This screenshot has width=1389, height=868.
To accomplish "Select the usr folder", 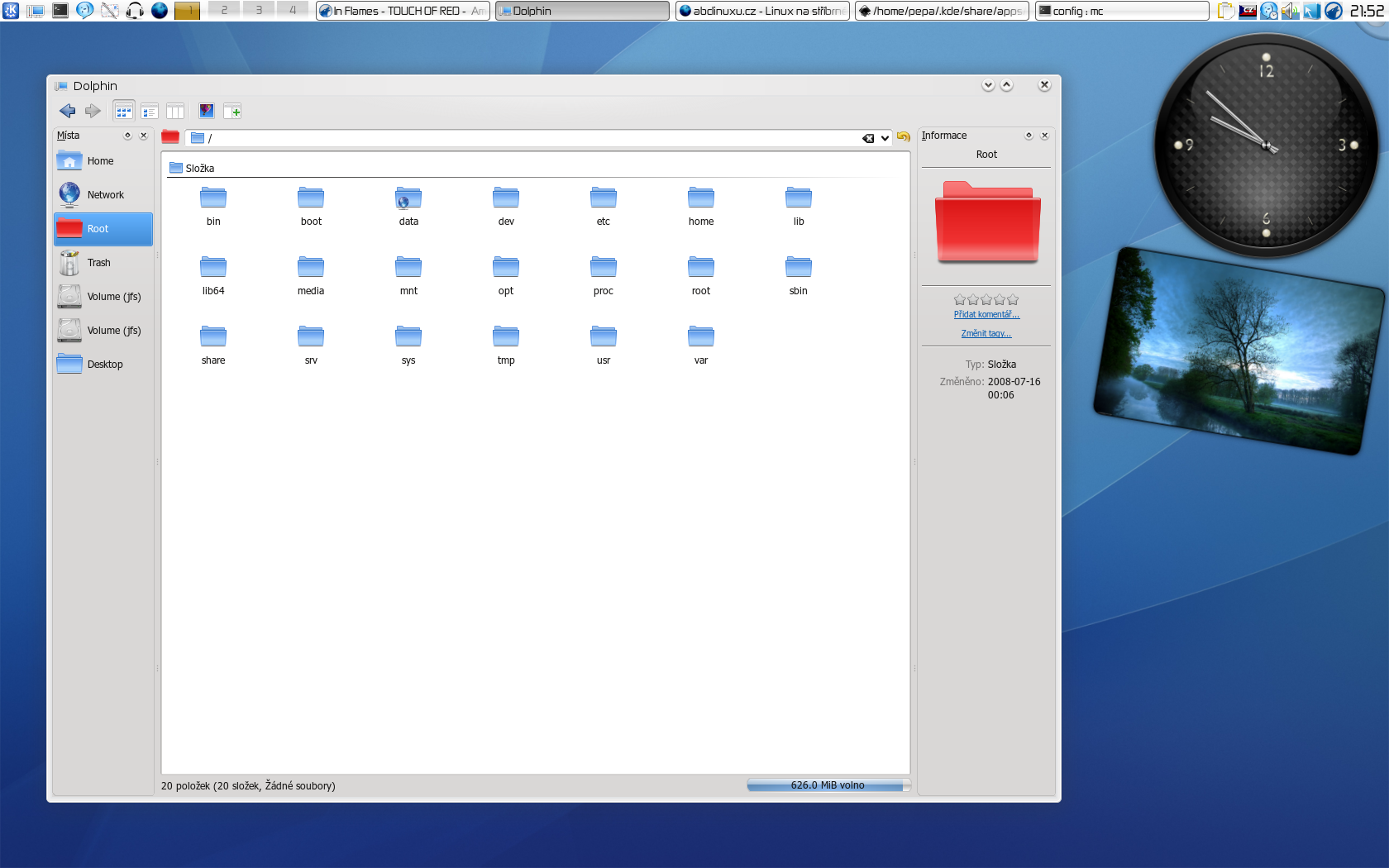I will point(604,346).
